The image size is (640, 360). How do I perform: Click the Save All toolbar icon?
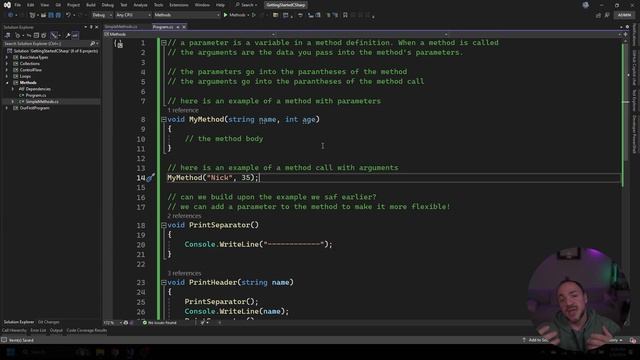click(58, 15)
